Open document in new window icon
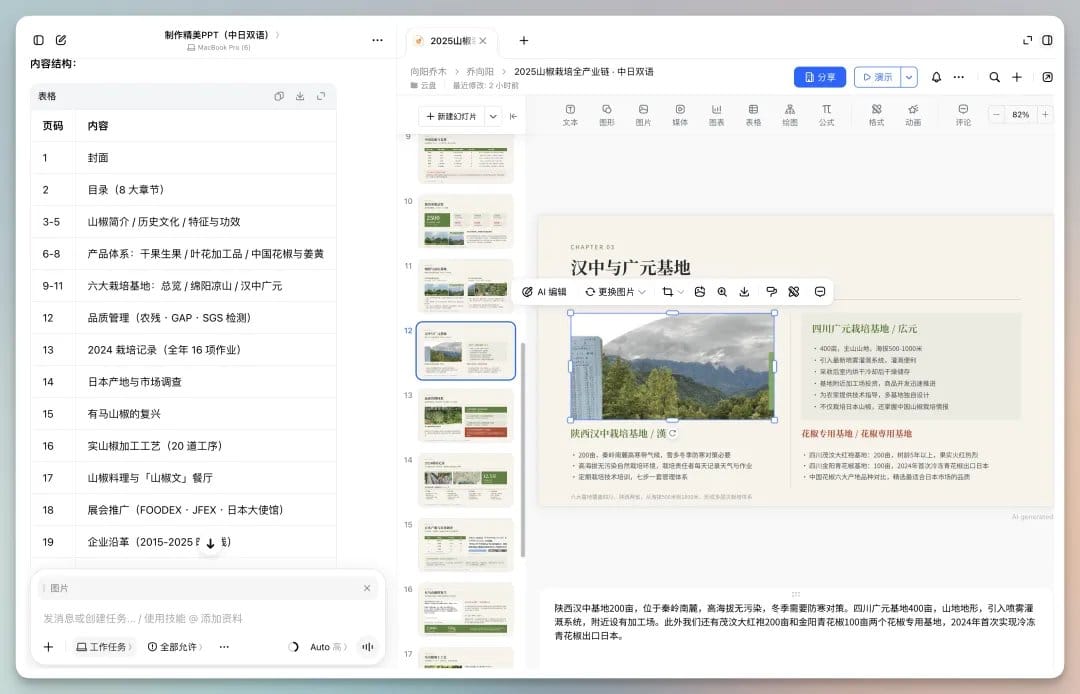This screenshot has width=1080, height=694. click(1048, 77)
